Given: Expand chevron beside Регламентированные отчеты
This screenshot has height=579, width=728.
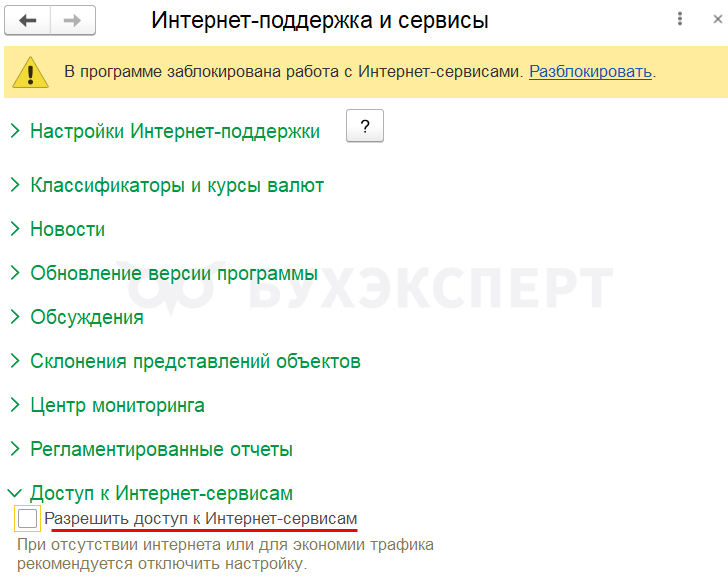Looking at the screenshot, I should (15, 449).
